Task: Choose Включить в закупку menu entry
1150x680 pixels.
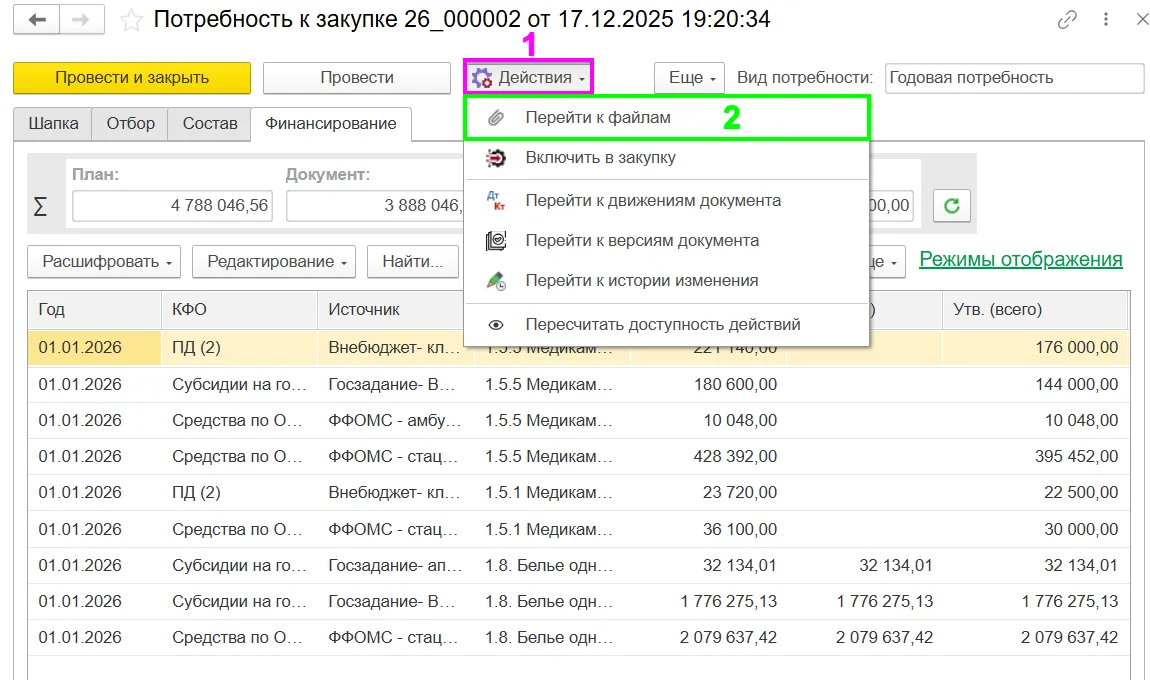Action: click(x=666, y=158)
